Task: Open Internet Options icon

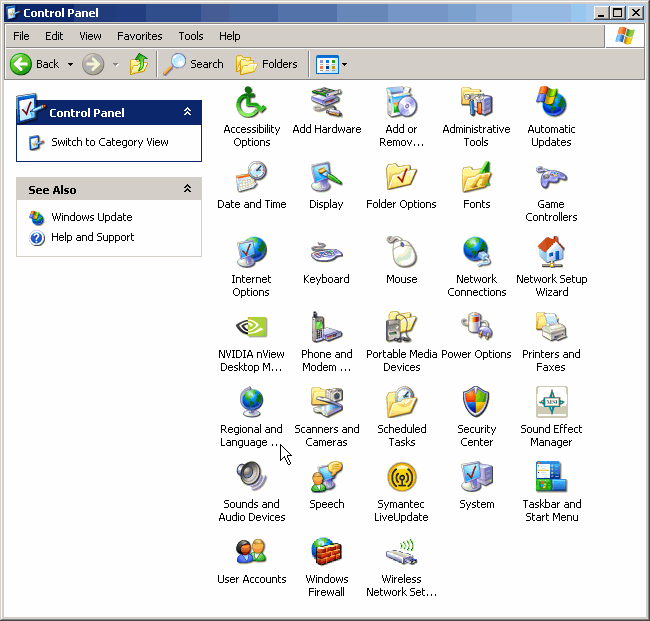Action: [251, 252]
